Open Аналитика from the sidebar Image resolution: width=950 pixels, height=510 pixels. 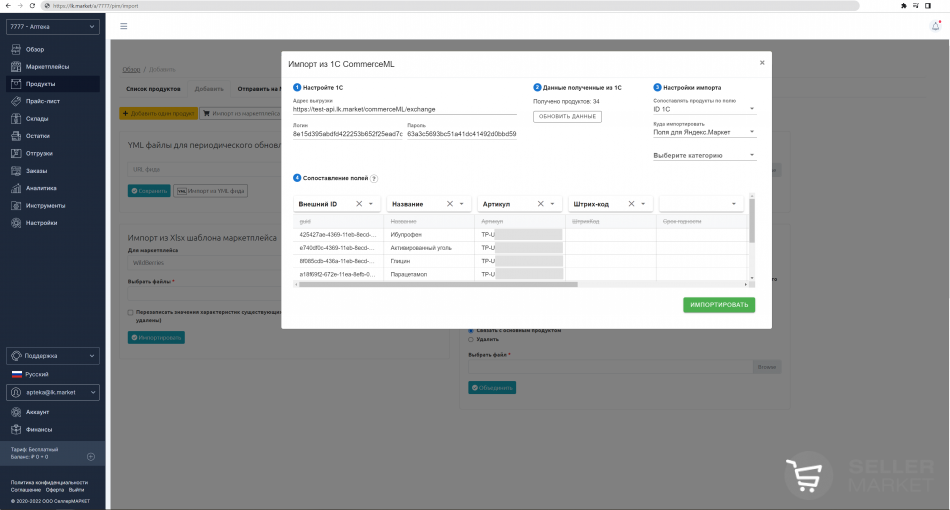pyautogui.click(x=41, y=188)
